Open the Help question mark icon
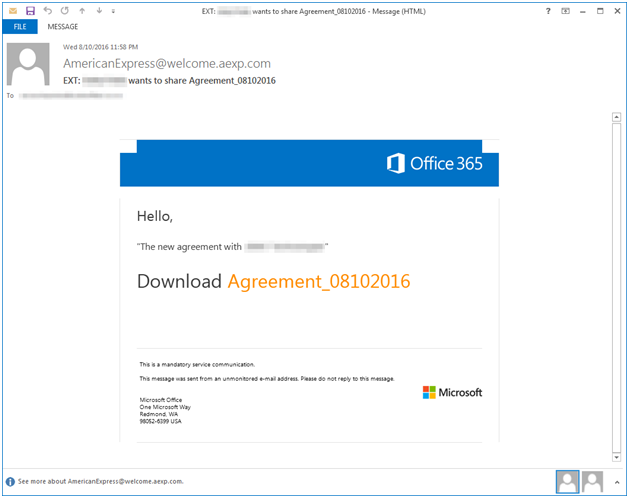Viewport: 629px width, 498px height. (548, 10)
